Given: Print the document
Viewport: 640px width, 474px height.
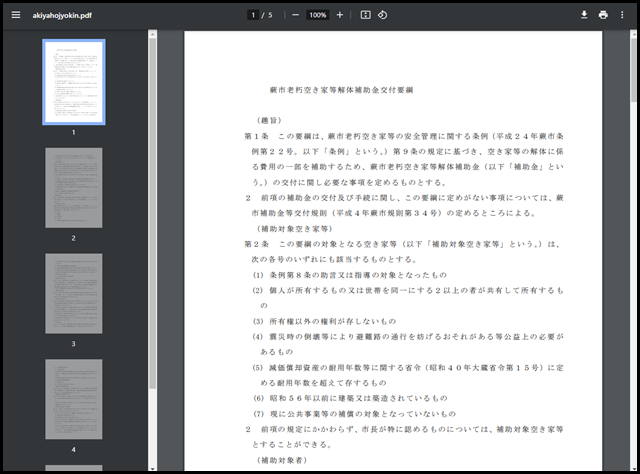Looking at the screenshot, I should (x=603, y=15).
